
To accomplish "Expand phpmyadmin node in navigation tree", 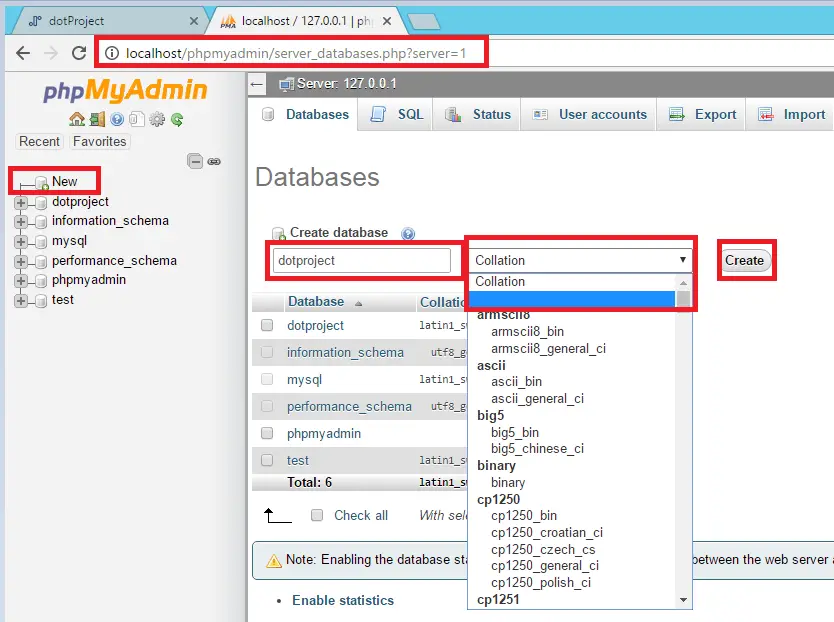I will point(21,281).
